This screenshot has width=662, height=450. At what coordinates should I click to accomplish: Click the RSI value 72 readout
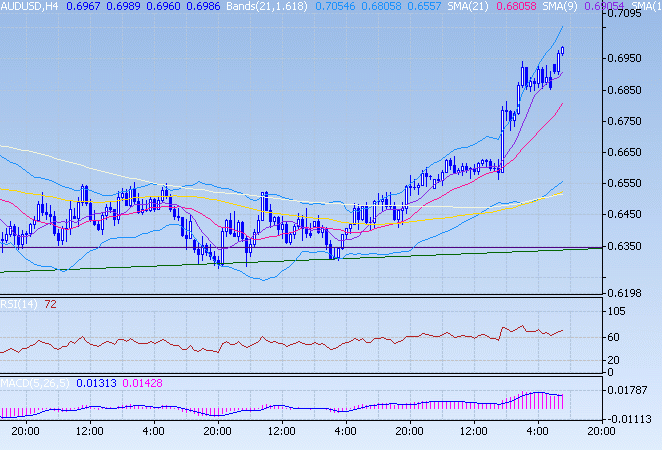[x=49, y=303]
